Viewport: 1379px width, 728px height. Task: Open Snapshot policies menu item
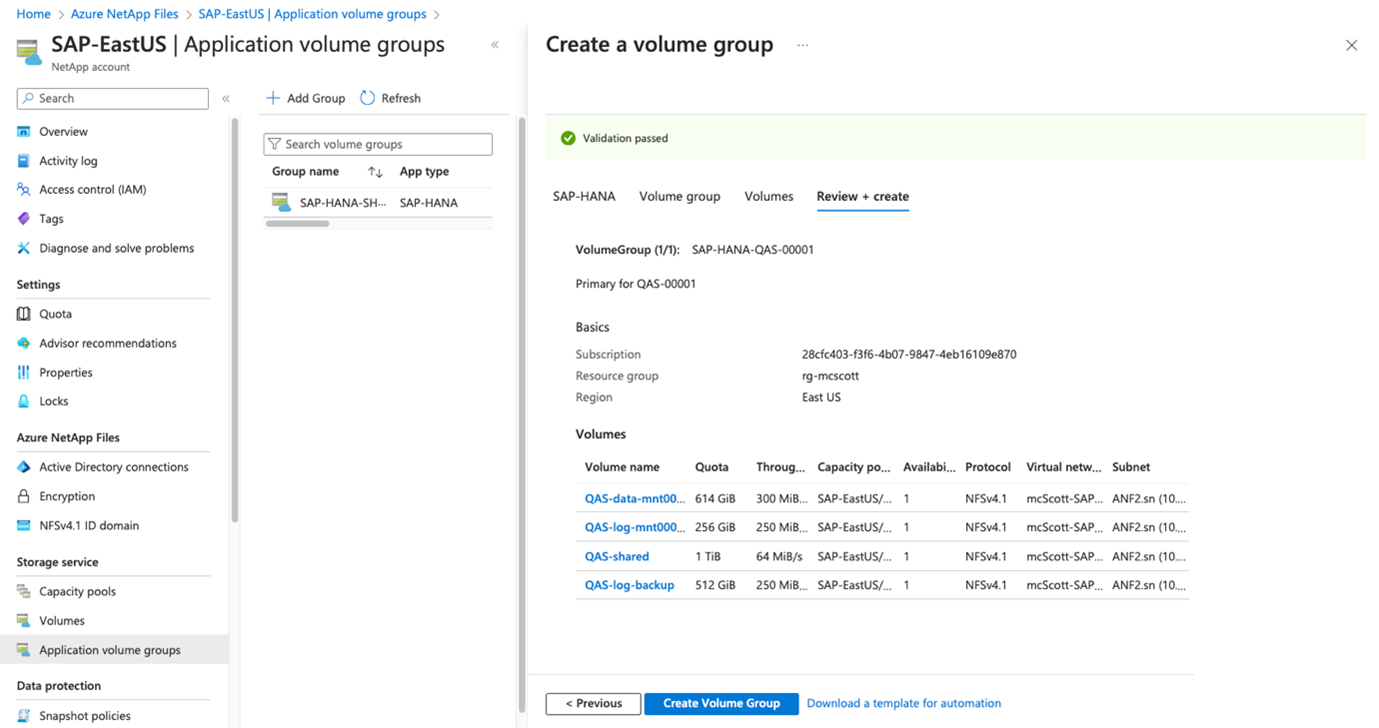tap(85, 715)
